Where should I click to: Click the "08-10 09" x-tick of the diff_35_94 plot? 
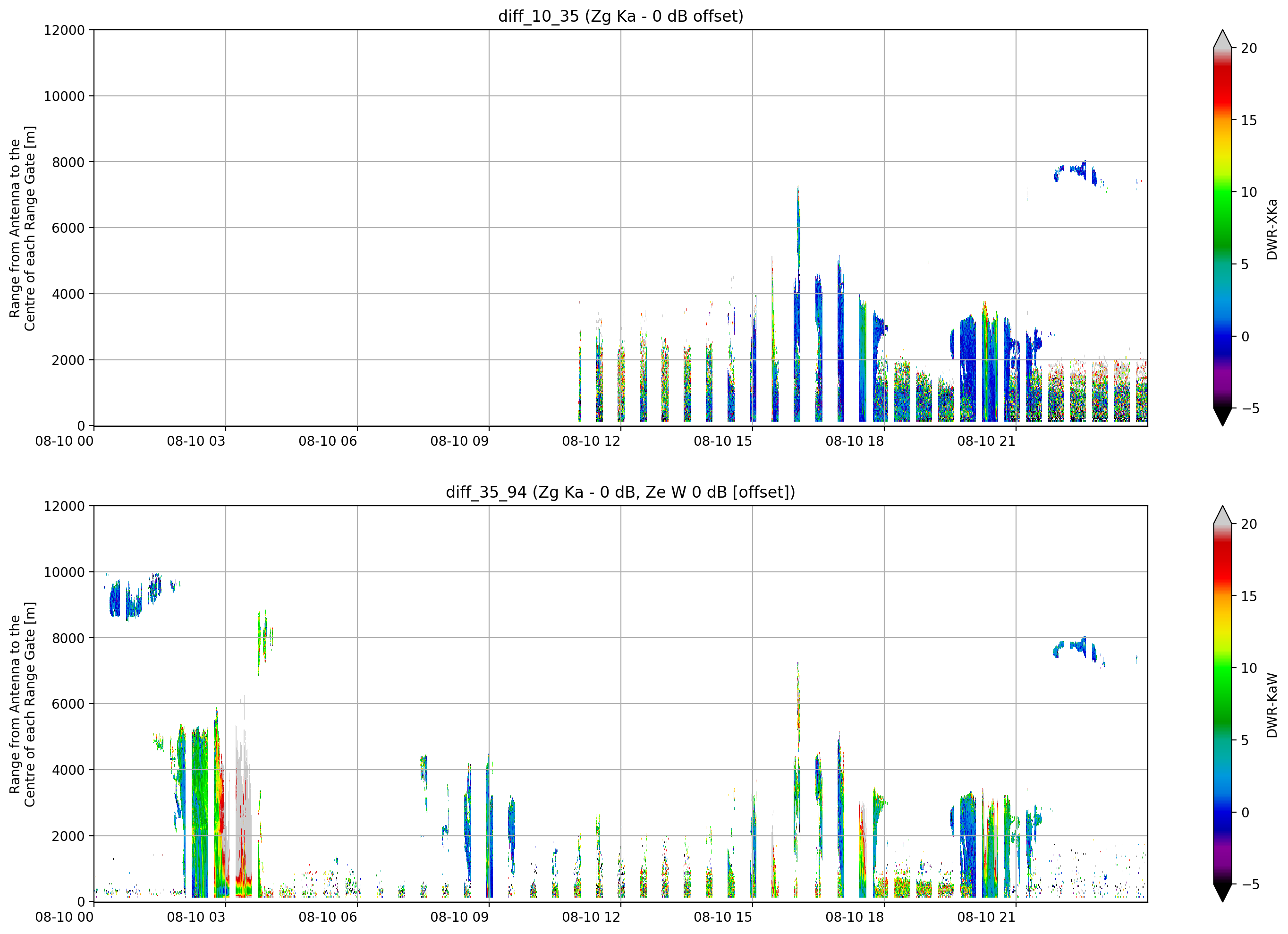click(459, 917)
